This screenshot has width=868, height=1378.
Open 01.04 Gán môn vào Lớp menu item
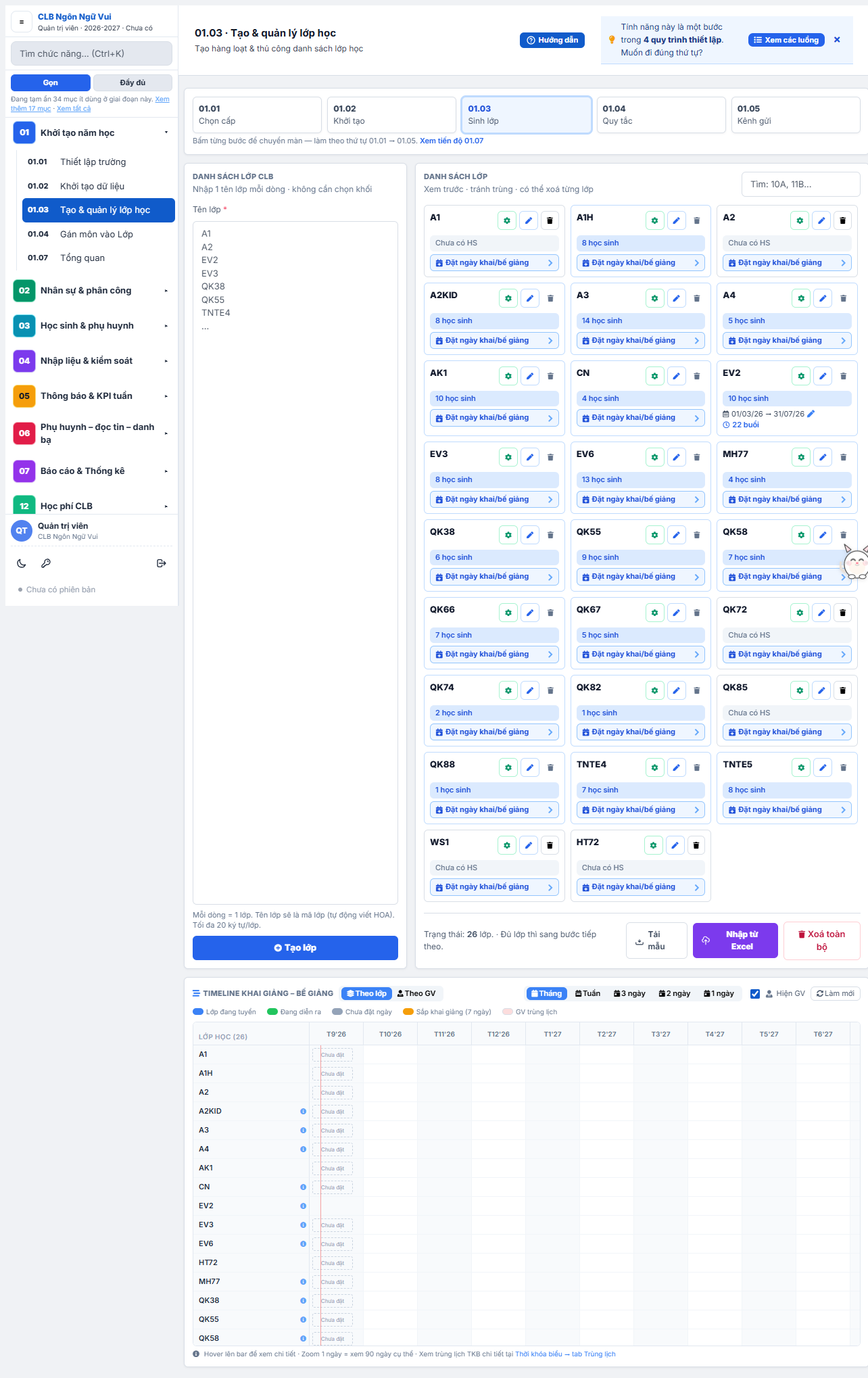click(99, 234)
